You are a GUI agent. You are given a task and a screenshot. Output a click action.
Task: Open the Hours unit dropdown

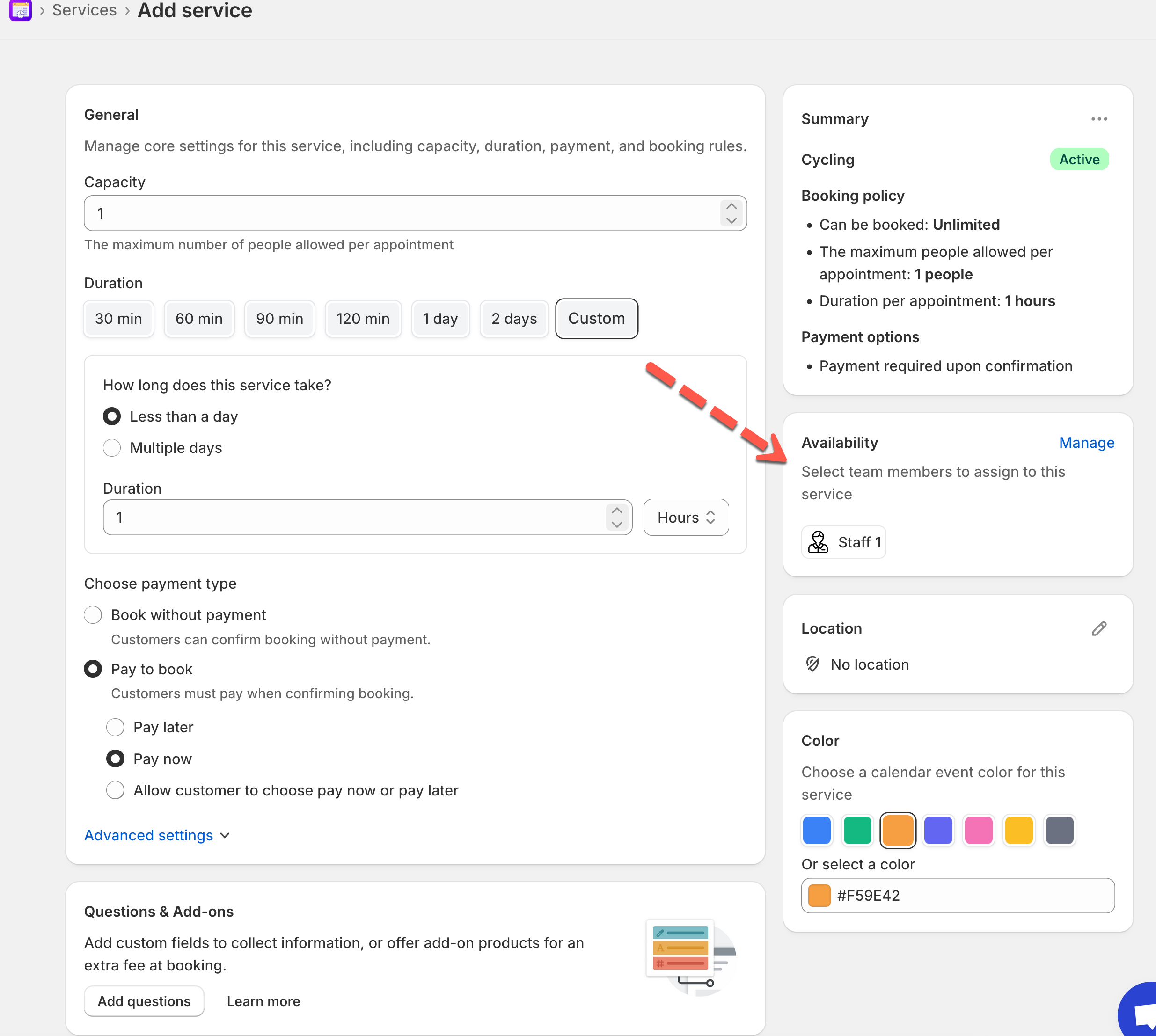[685, 518]
